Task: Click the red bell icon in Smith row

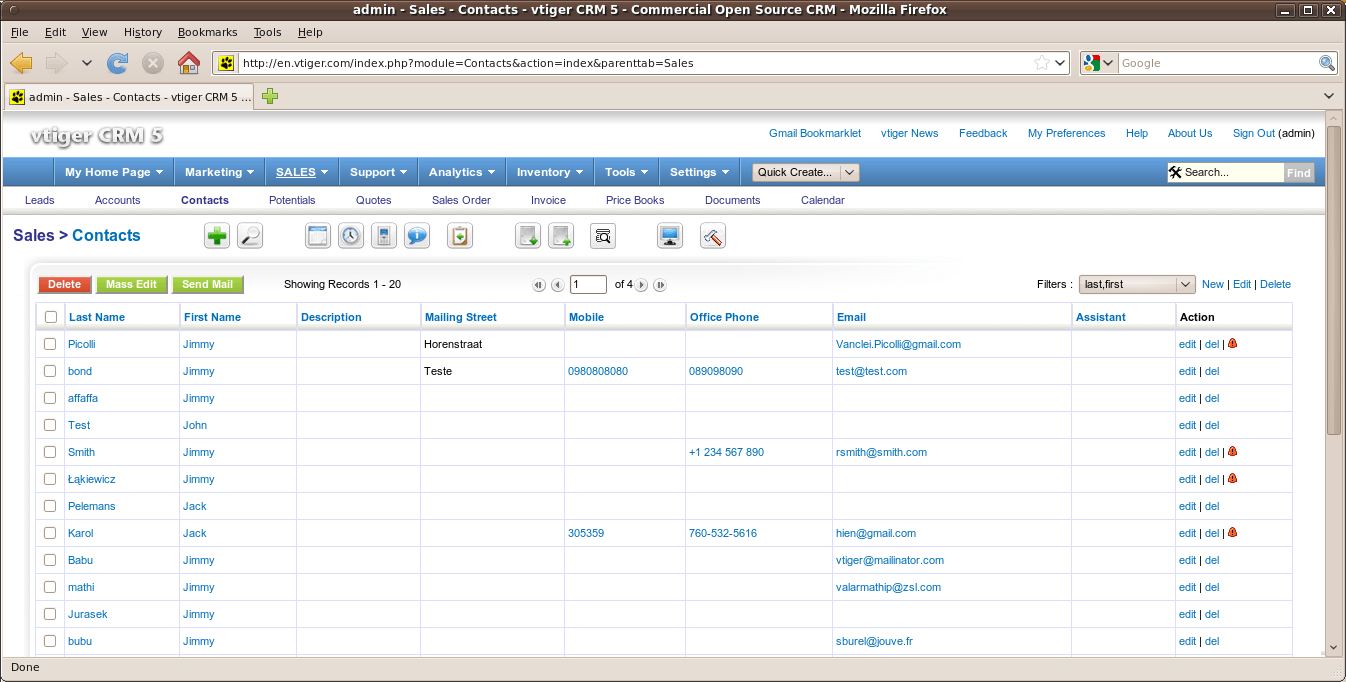Action: (x=1232, y=451)
